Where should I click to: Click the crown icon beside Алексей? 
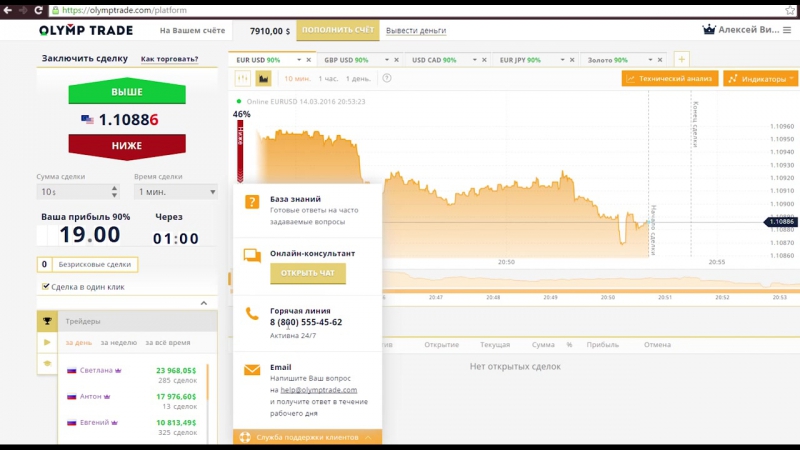709,30
